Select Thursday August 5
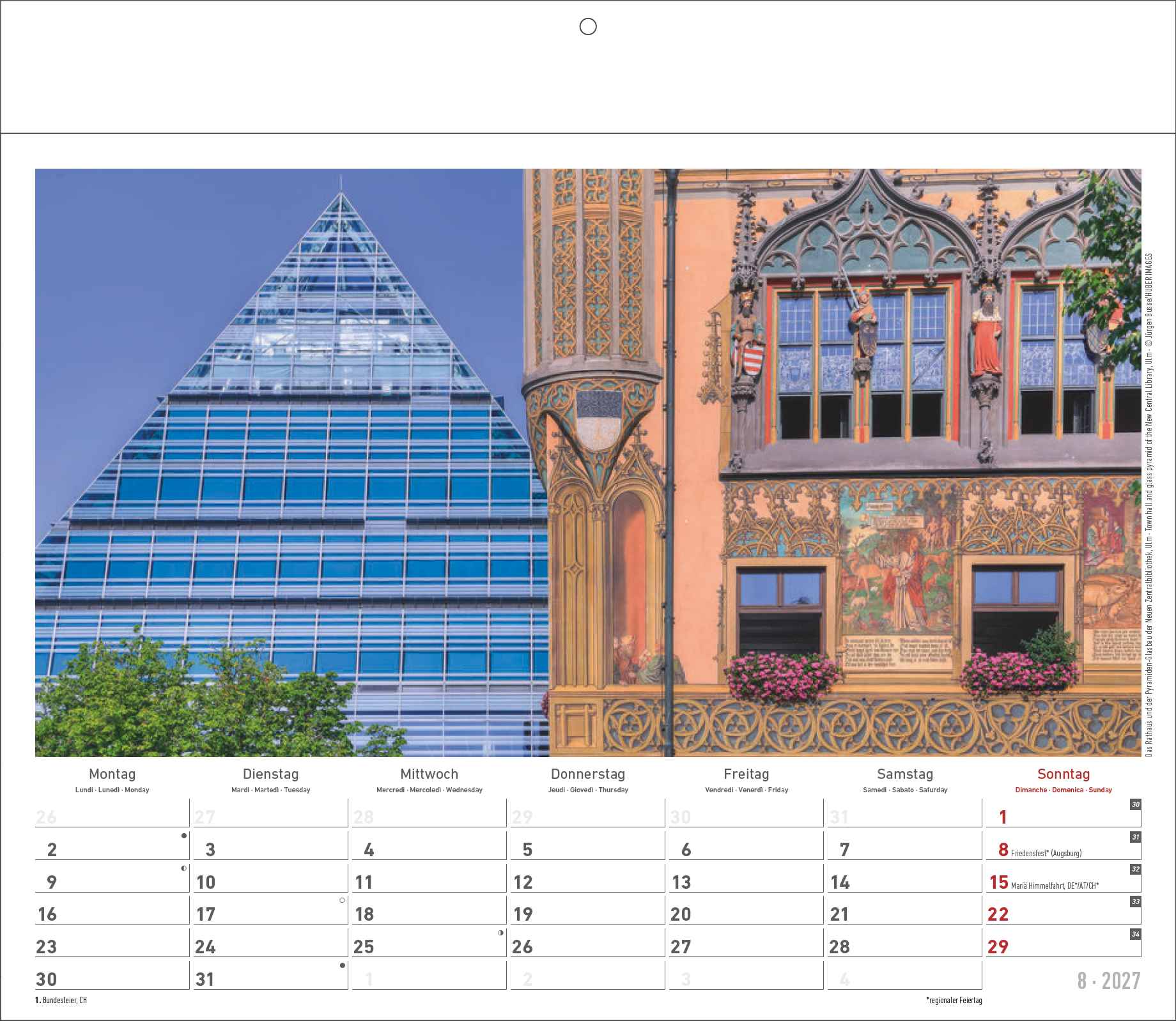This screenshot has height=1021, width=1176. 527,850
